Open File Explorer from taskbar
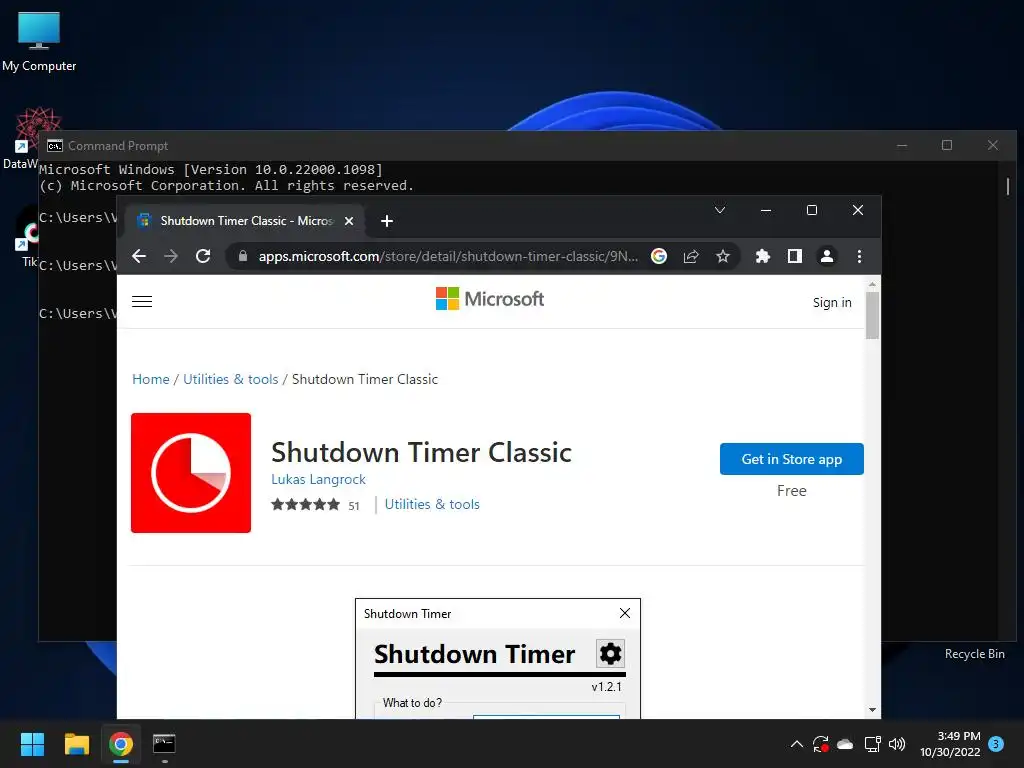Viewport: 1024px width, 768px height. pyautogui.click(x=76, y=744)
